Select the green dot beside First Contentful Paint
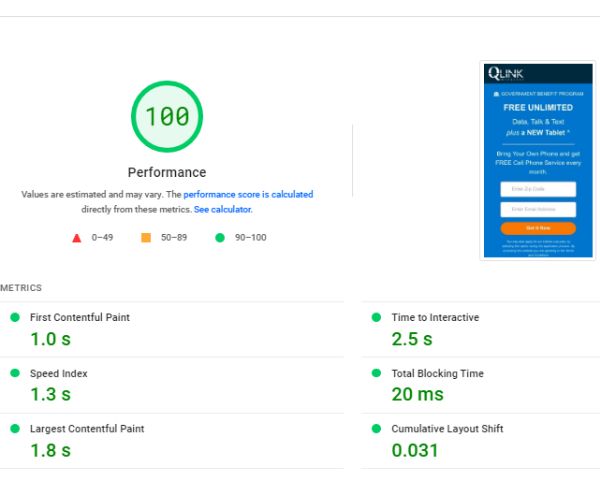The height and width of the screenshot is (500, 600). (x=15, y=317)
